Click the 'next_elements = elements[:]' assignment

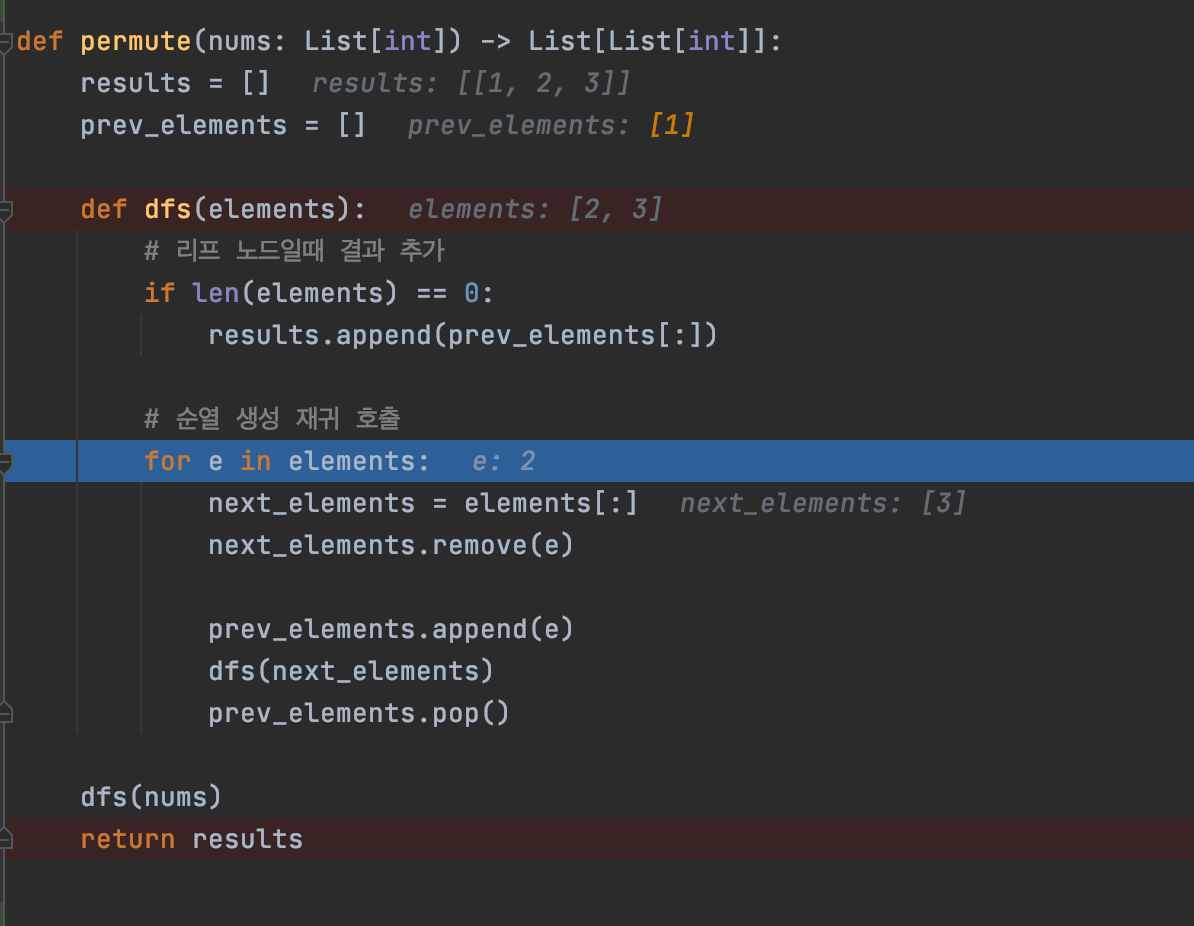coord(423,503)
